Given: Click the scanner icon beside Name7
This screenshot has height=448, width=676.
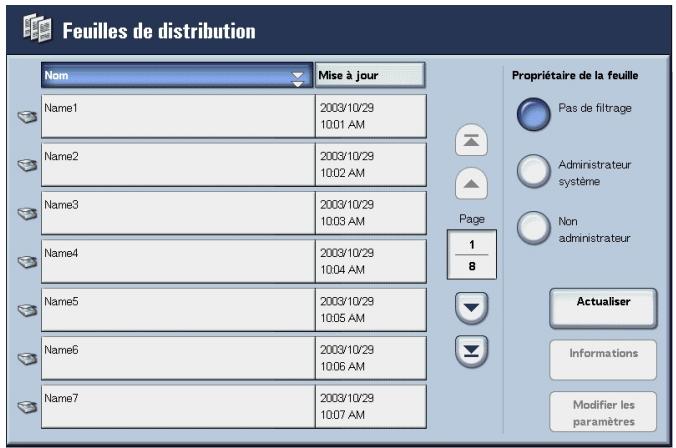Looking at the screenshot, I should point(27,406).
